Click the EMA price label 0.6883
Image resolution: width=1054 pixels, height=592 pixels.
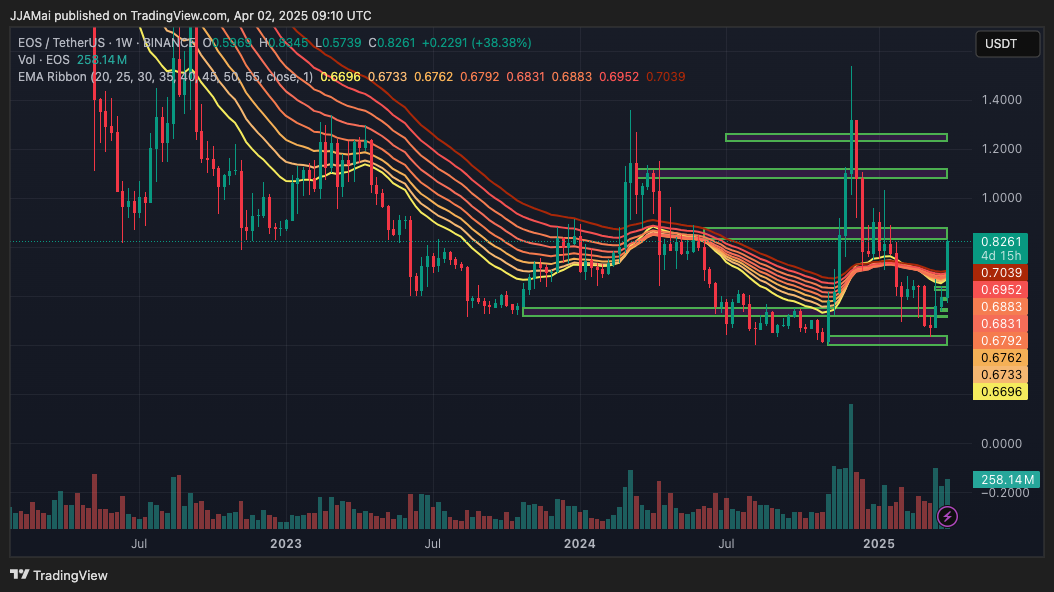pyautogui.click(x=1000, y=307)
